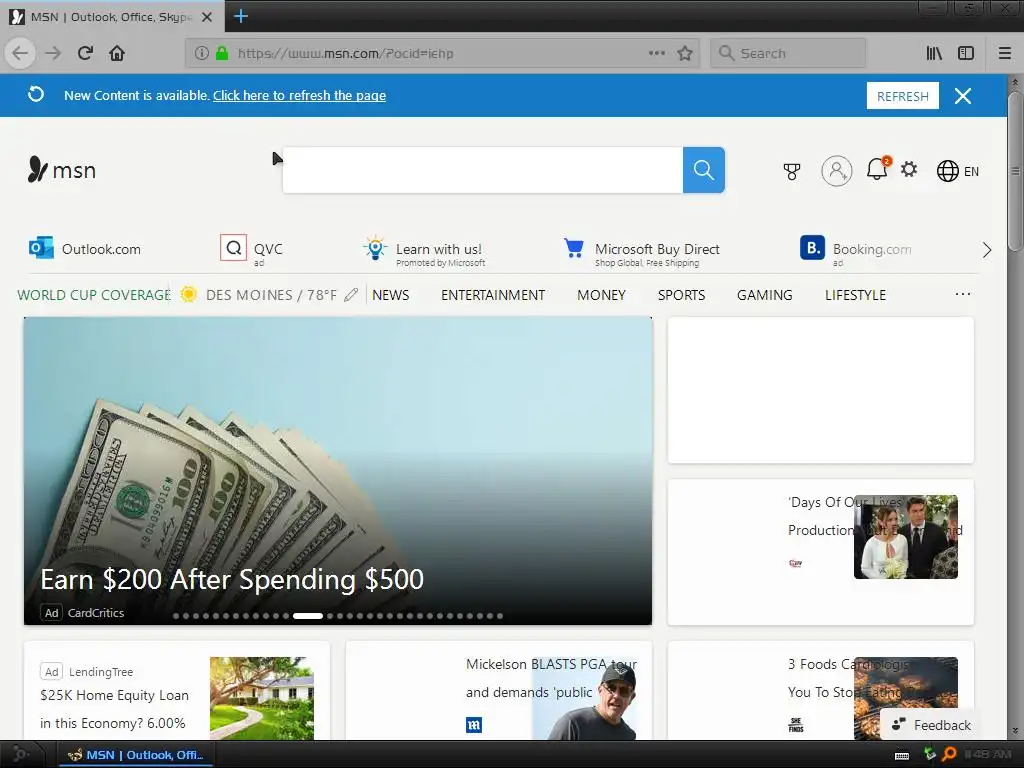Open the NEWS menu item
This screenshot has width=1024, height=768.
[391, 295]
